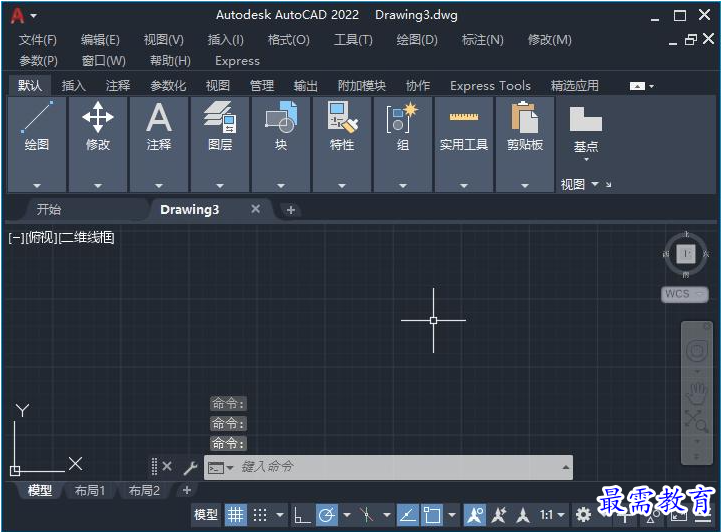Screen dimensions: 721x532
Task: Switch to the Express Tools ribbon tab
Action: pos(490,86)
